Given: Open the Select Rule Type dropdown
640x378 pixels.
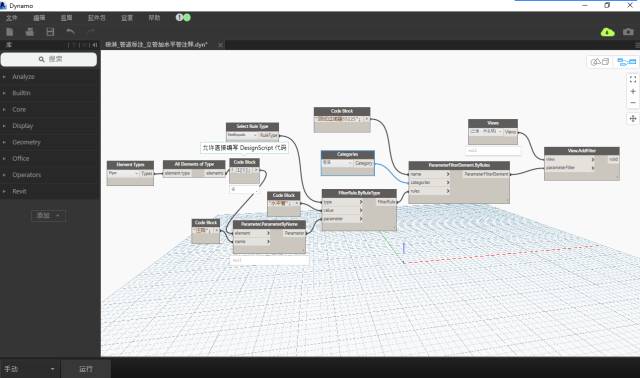Looking at the screenshot, I should coord(242,135).
